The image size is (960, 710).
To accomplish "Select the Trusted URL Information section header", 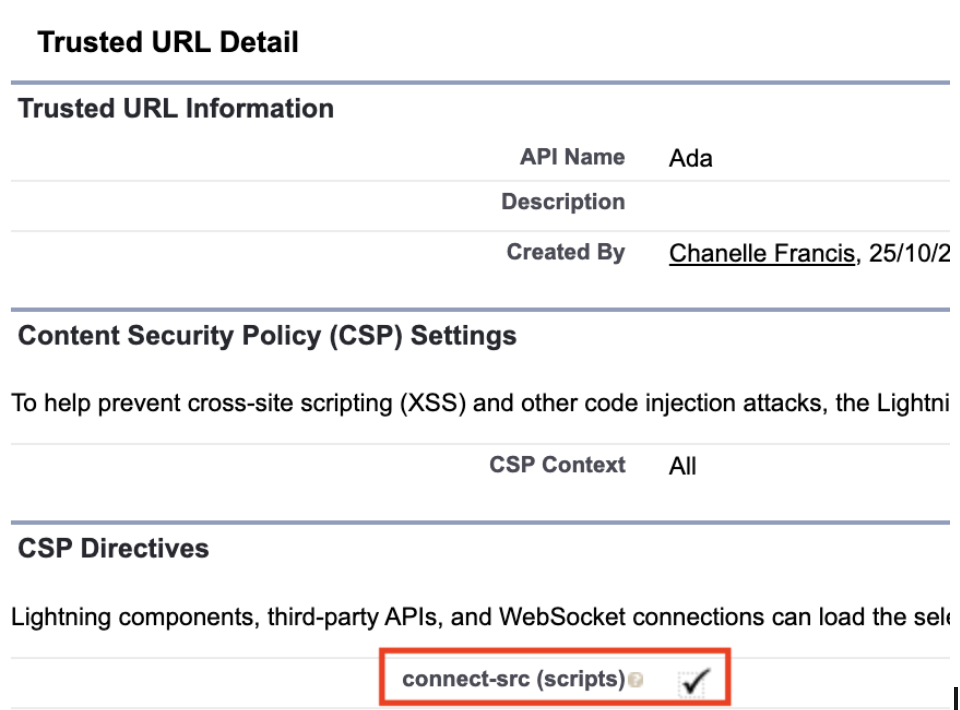I will pos(176,108).
